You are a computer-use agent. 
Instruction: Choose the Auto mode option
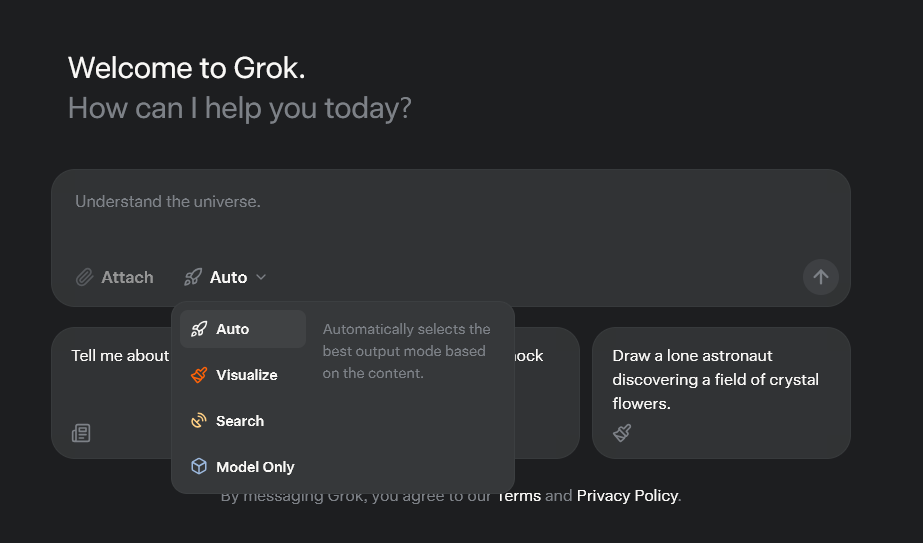point(233,329)
